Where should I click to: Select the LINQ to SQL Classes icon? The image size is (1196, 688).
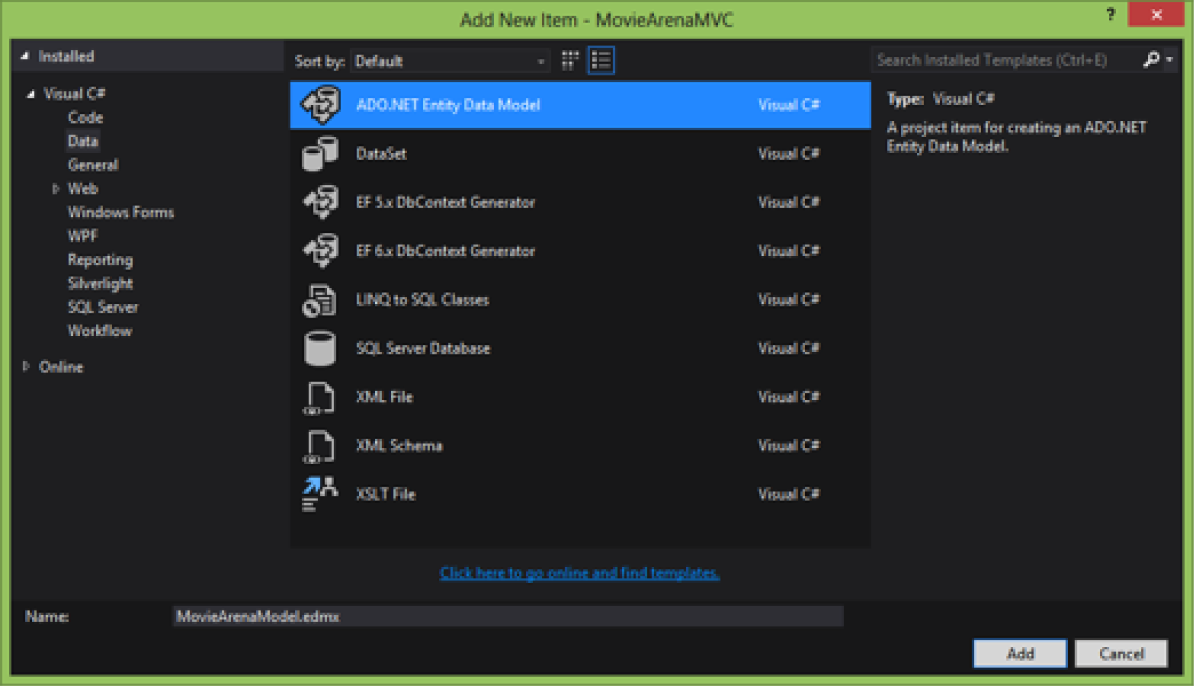tap(320, 300)
